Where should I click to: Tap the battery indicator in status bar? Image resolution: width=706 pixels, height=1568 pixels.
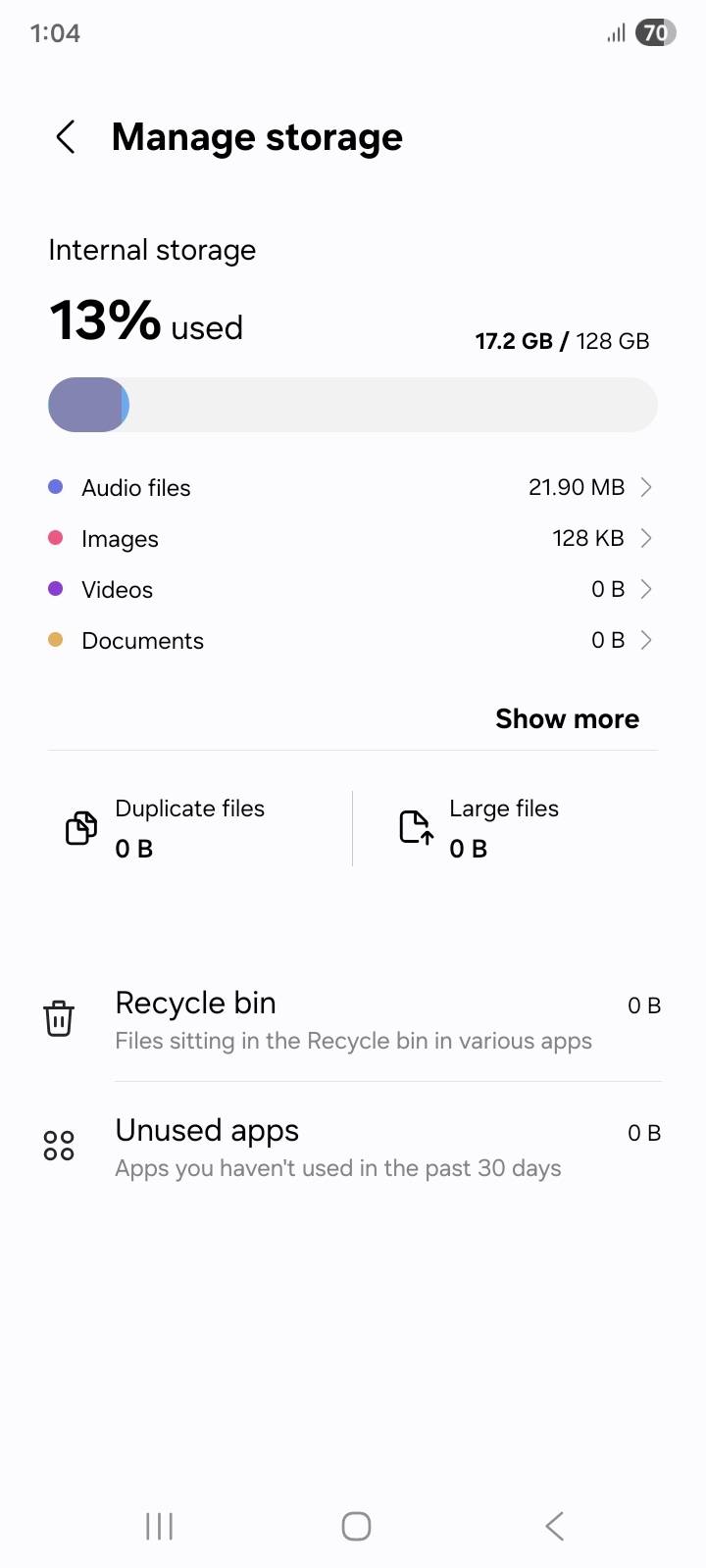[x=655, y=33]
